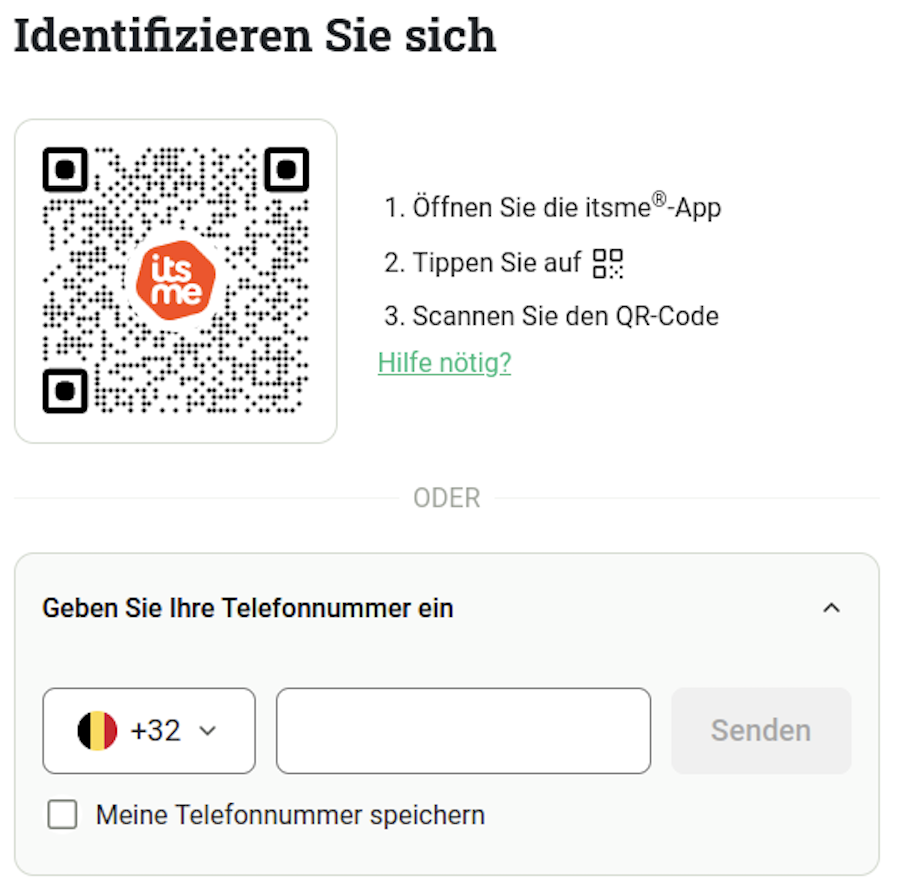Screen dimensions: 898x890
Task: Open the country code dropdown arrow
Action: pyautogui.click(x=207, y=731)
